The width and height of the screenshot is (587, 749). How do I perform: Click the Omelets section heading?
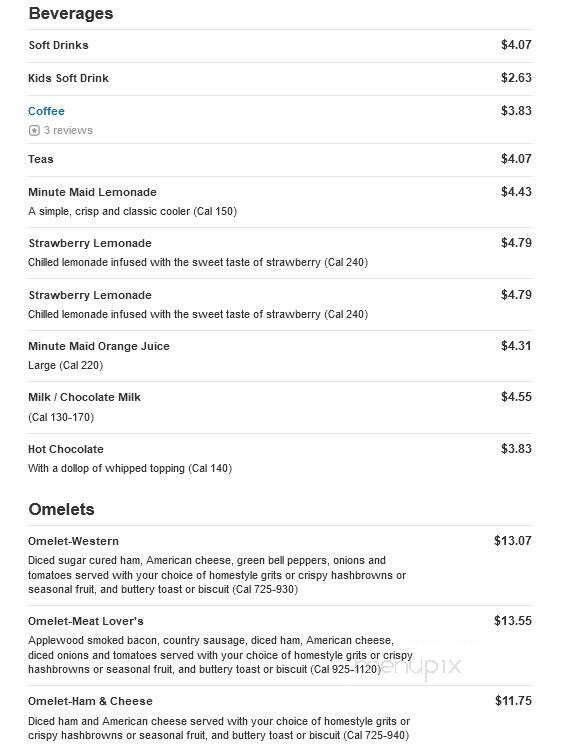click(x=61, y=509)
